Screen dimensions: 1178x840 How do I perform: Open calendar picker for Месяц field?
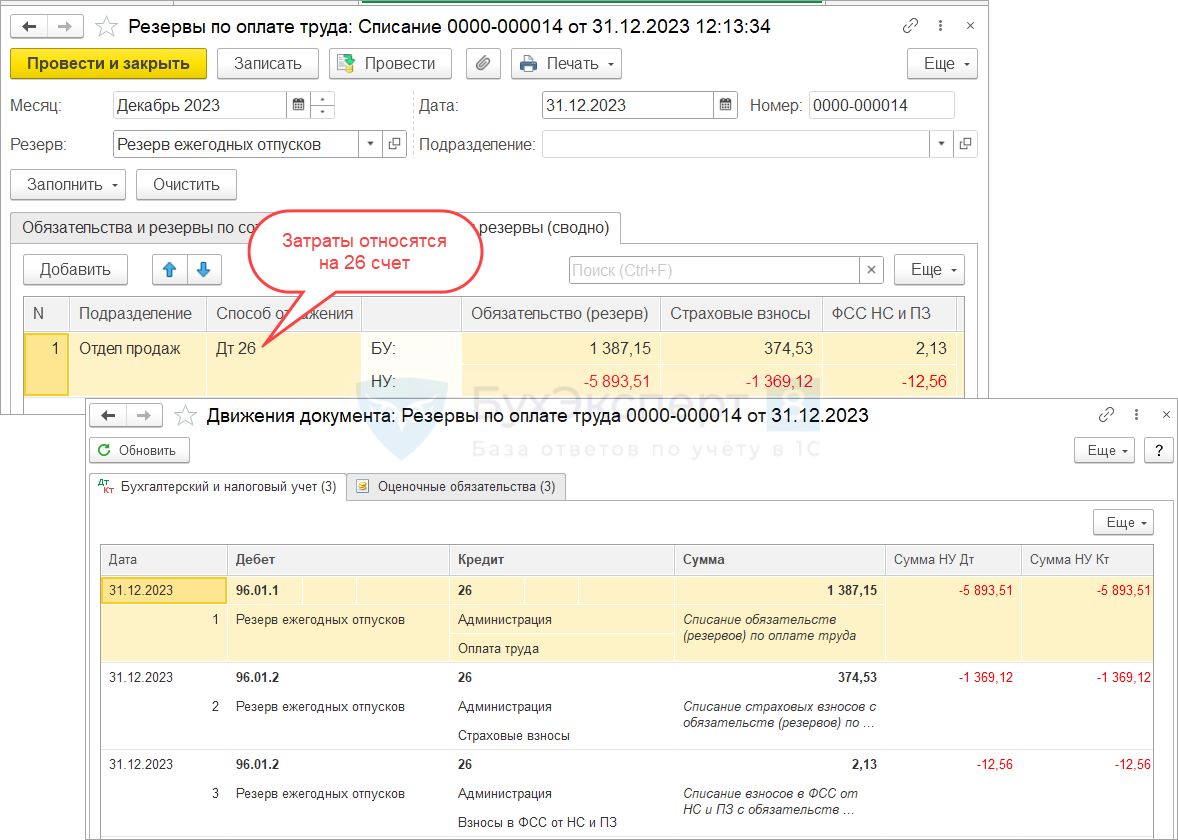[297, 105]
